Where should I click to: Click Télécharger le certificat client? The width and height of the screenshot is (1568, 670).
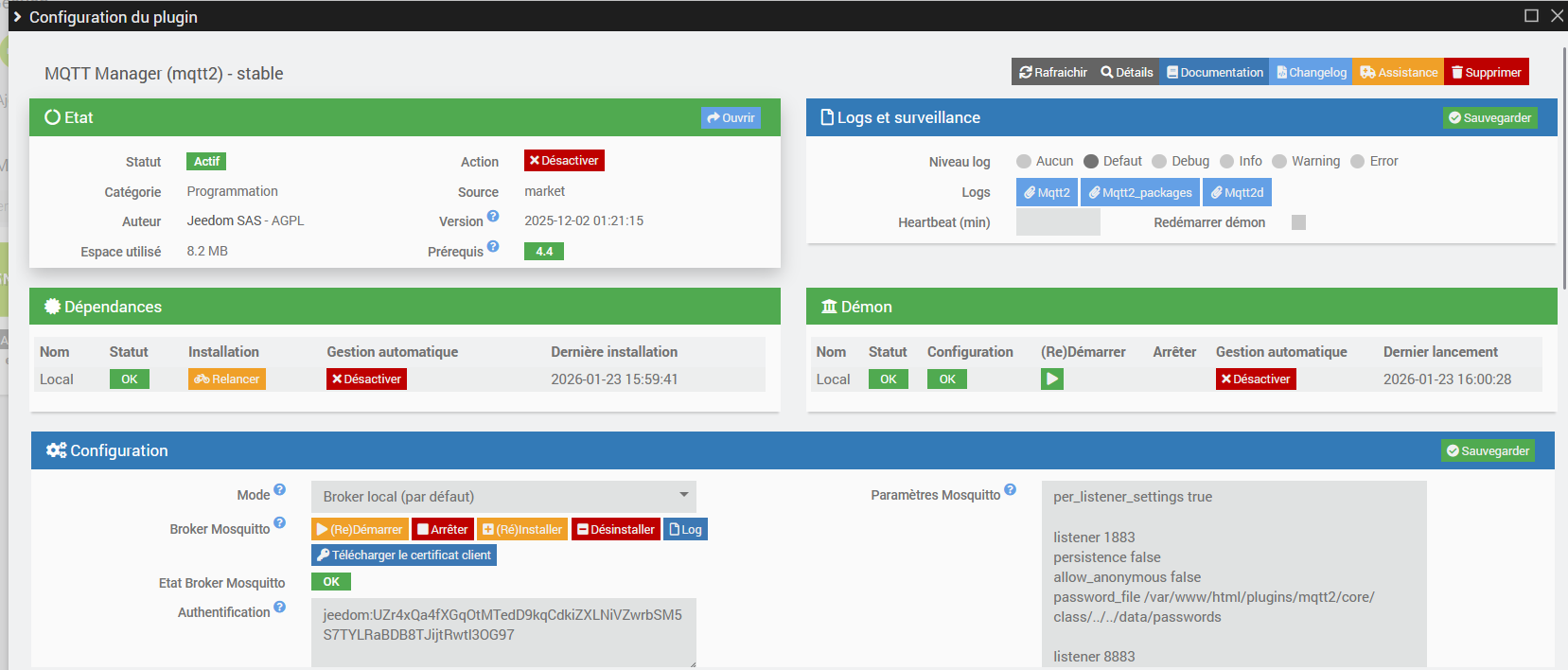(x=404, y=555)
